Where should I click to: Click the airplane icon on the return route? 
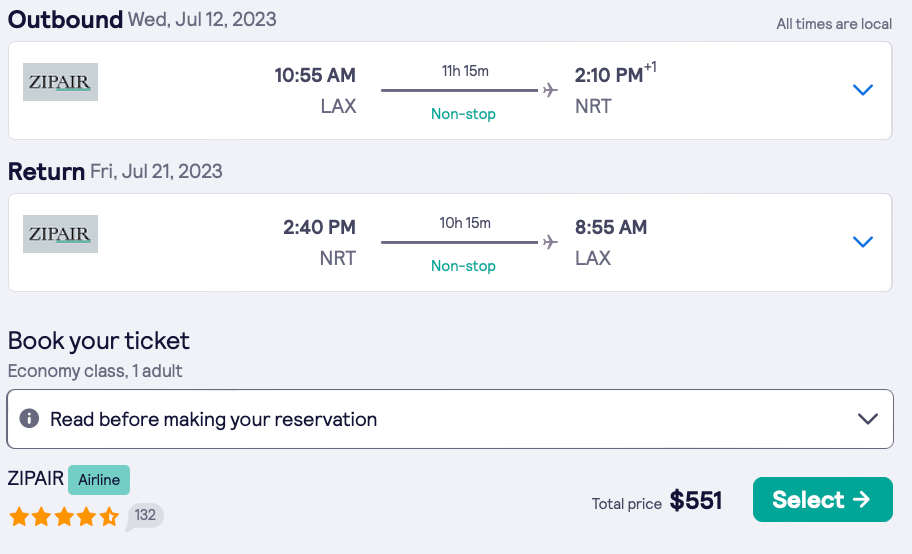(x=549, y=242)
